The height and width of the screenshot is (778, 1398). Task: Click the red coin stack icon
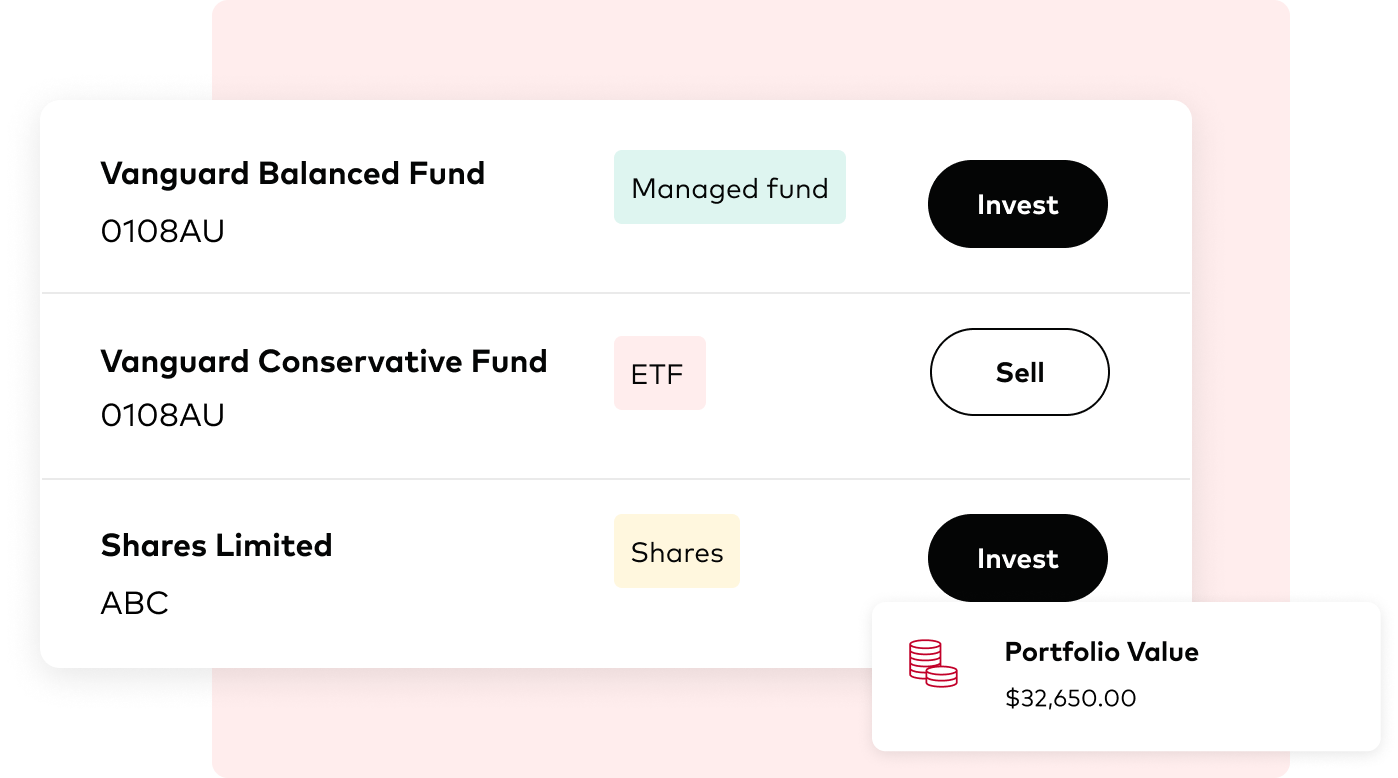933,664
